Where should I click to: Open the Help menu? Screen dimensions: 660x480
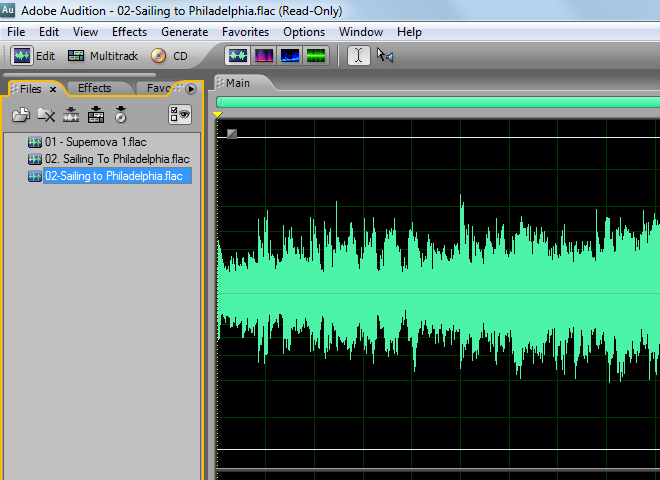(409, 32)
